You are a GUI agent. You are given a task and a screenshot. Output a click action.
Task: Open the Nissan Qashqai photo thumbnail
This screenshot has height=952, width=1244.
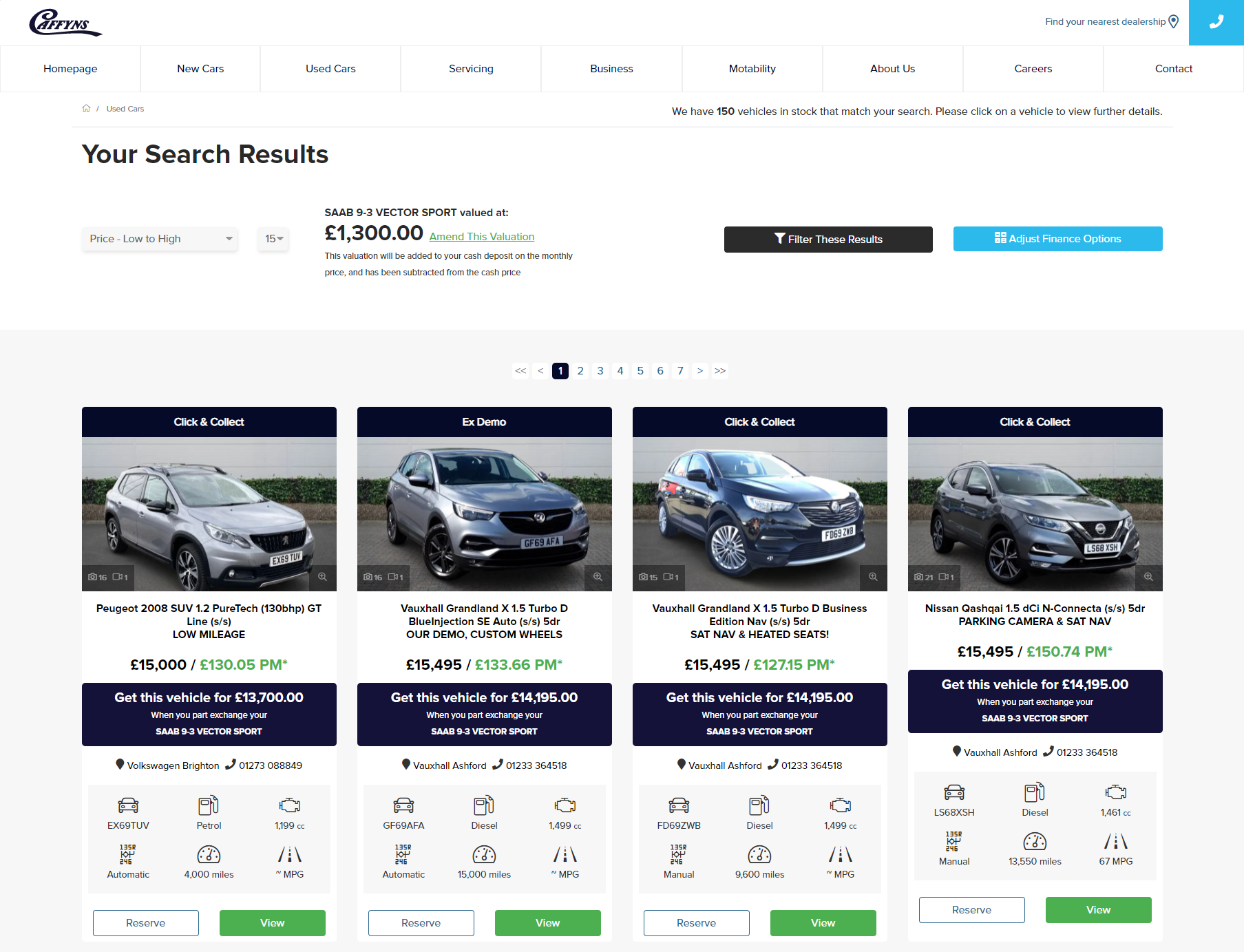tap(1035, 514)
